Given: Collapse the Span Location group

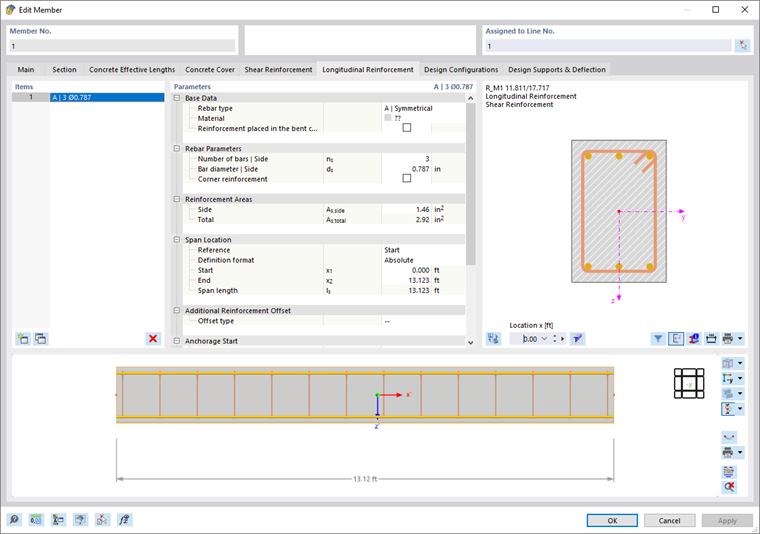Looking at the screenshot, I should tap(177, 239).
